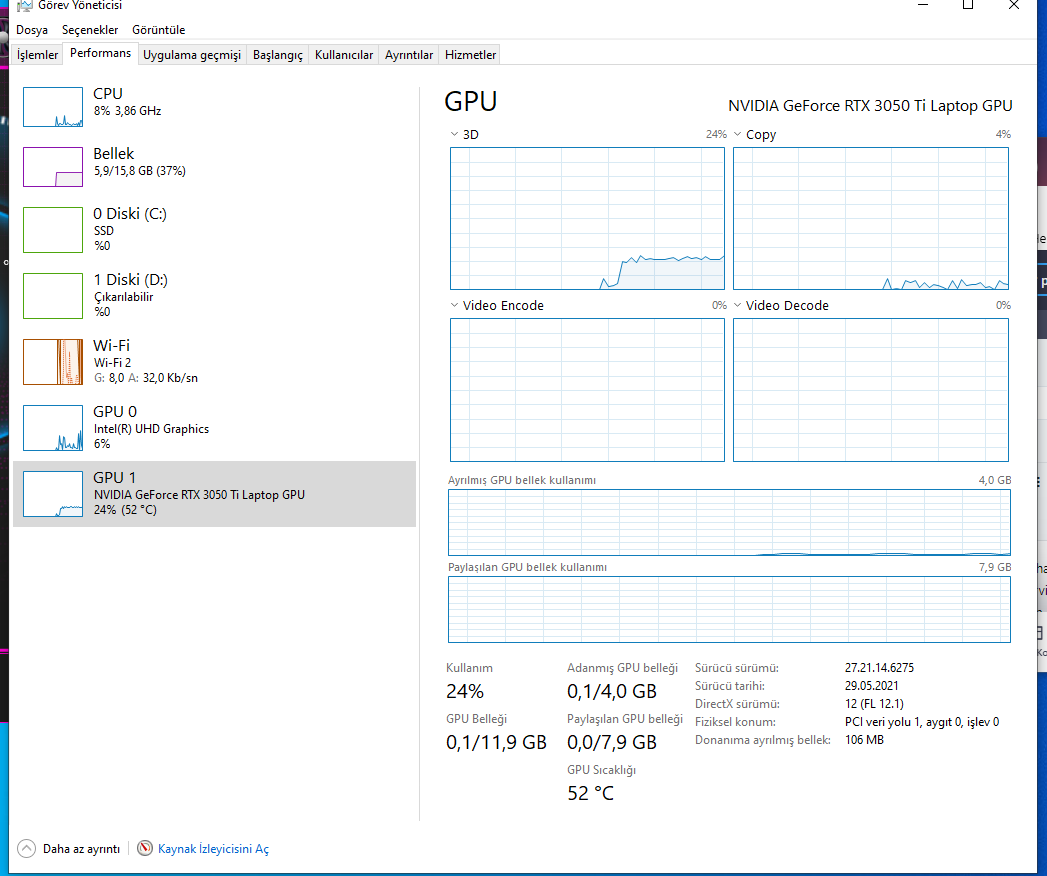Open the Copy engine dropdown chevron

click(738, 134)
